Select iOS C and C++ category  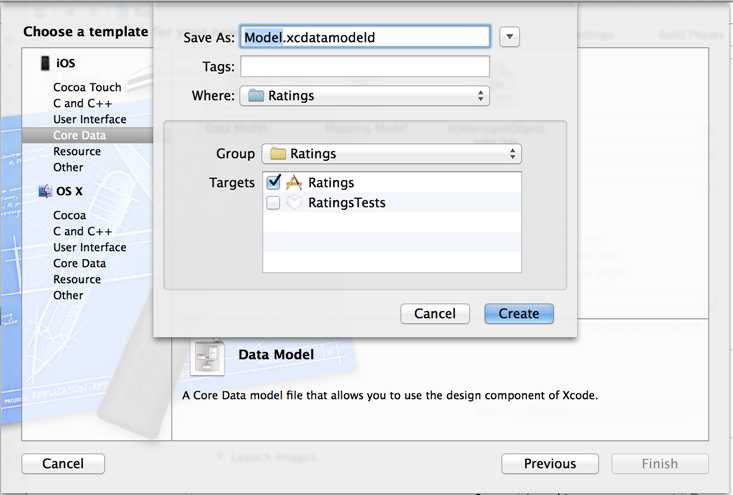[x=82, y=103]
